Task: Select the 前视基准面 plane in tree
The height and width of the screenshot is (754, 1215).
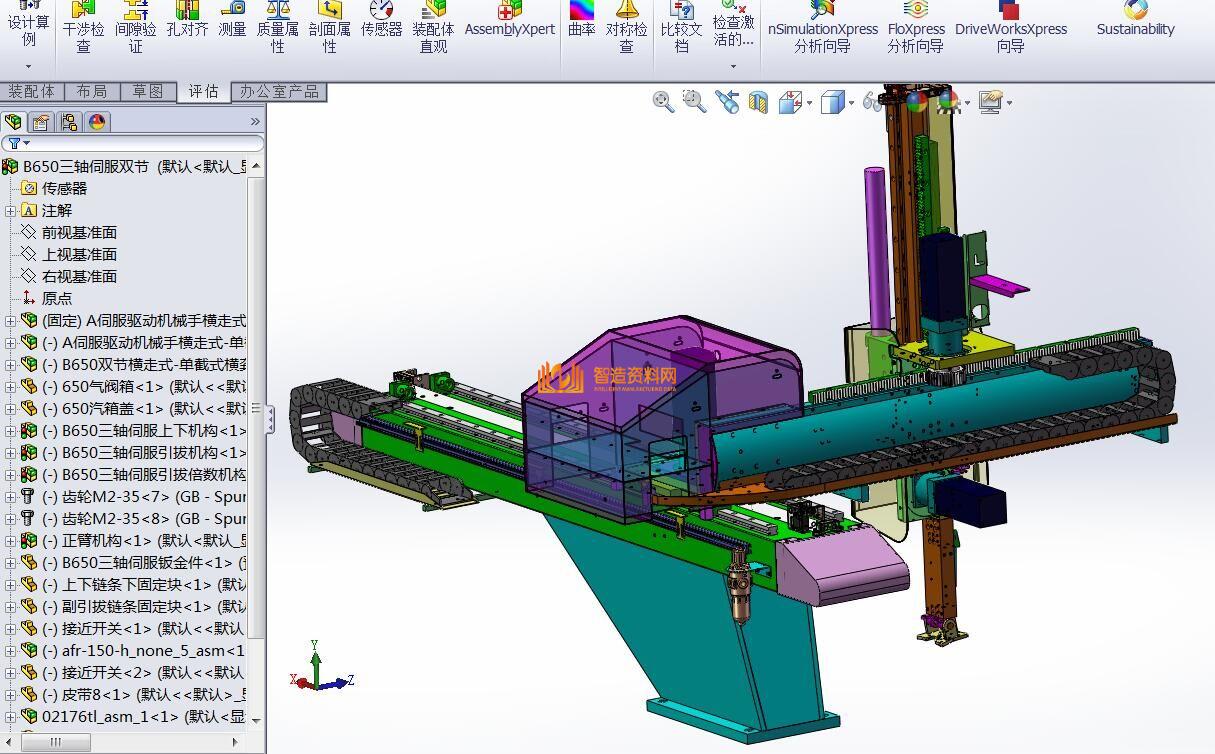Action: tap(79, 232)
